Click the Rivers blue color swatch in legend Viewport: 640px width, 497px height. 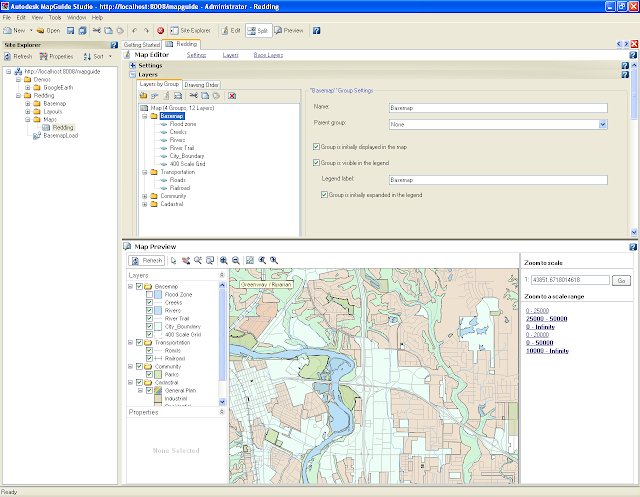click(158, 311)
